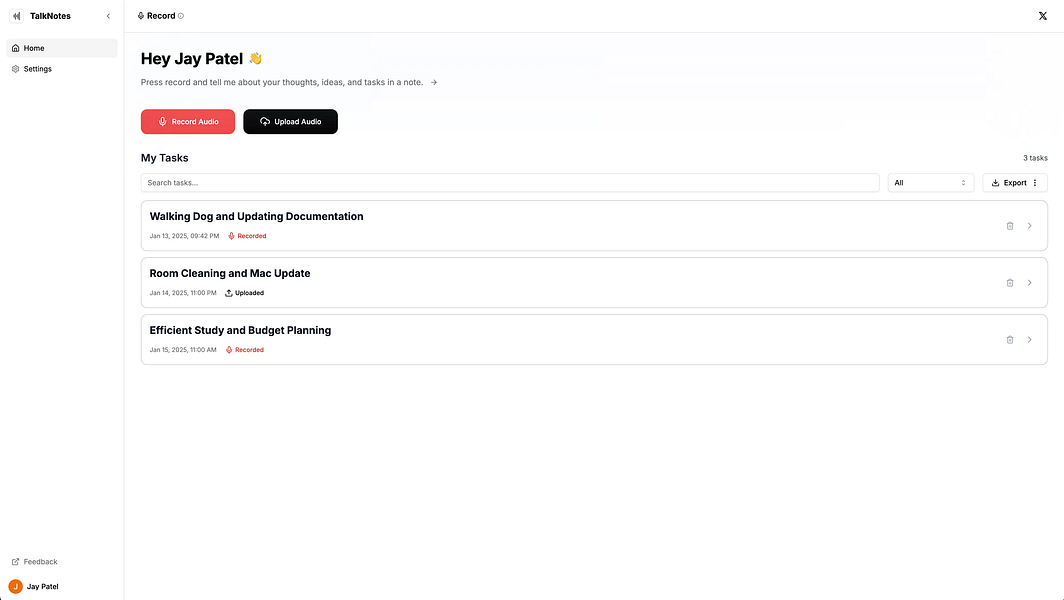Open the Export three-dot options menu
The width and height of the screenshot is (1064, 600).
pos(1035,183)
